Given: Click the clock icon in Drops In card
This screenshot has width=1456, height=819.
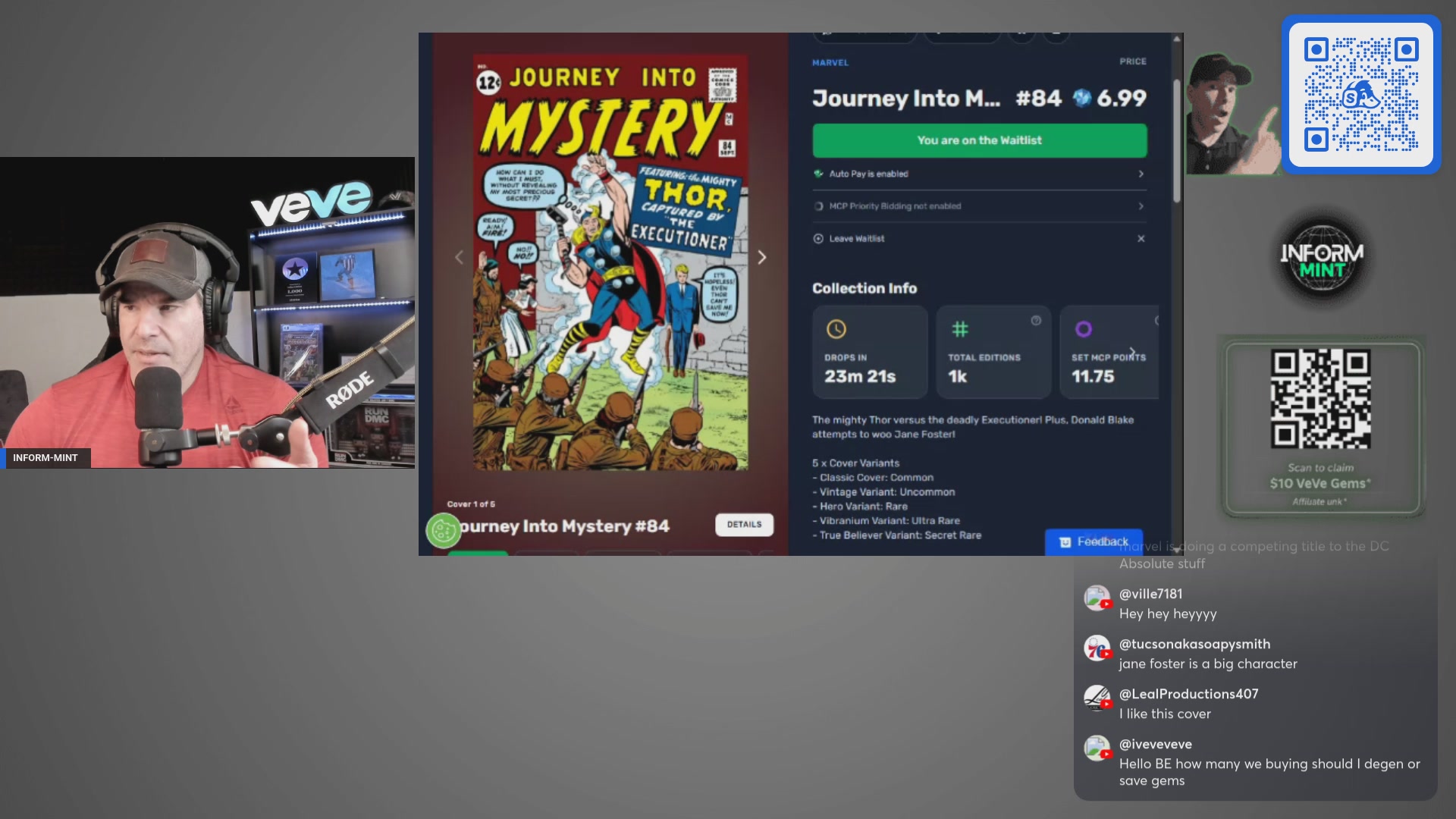Looking at the screenshot, I should tap(836, 329).
